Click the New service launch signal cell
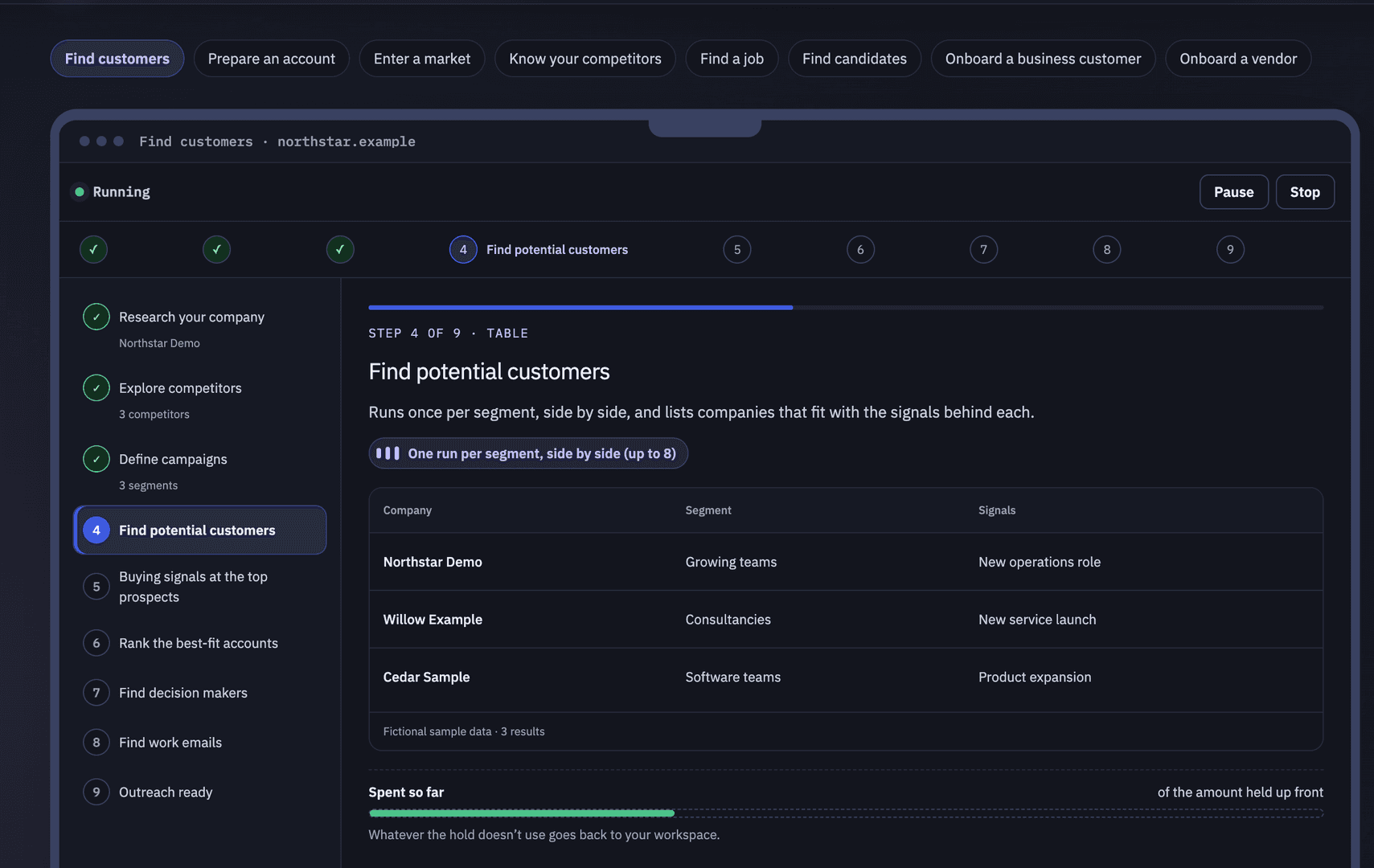 pos(1037,620)
